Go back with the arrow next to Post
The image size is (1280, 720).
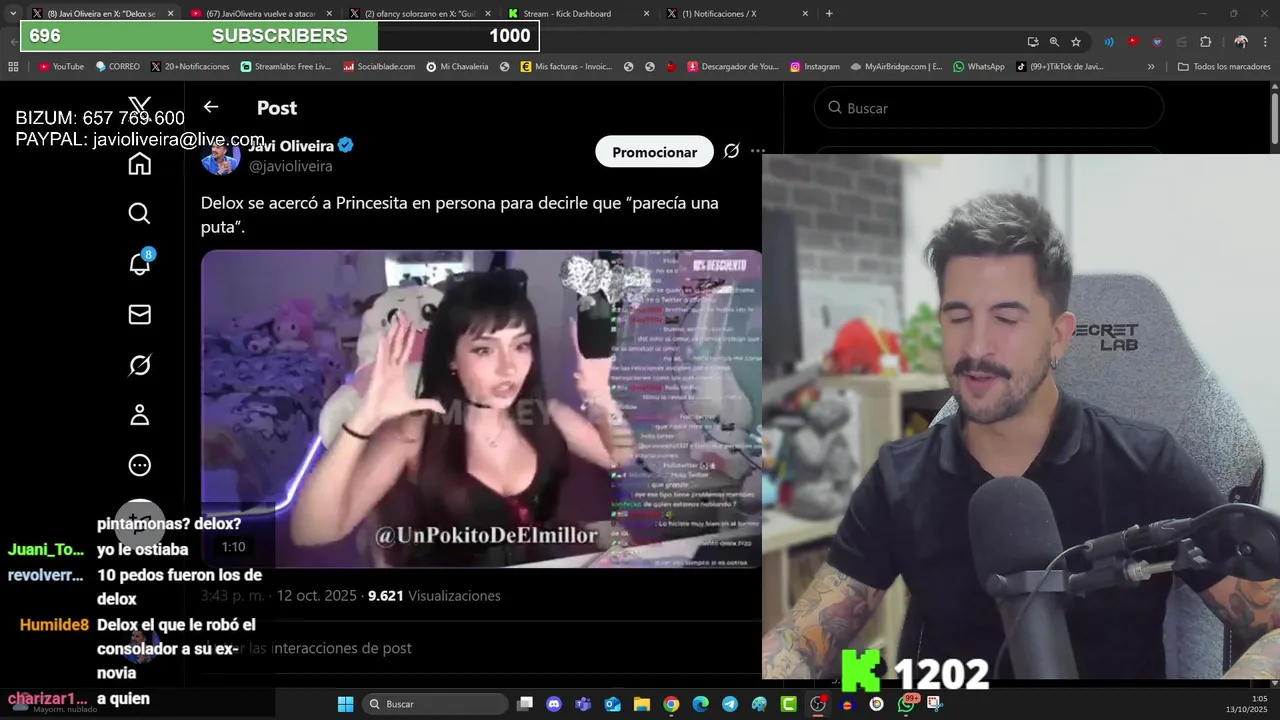(x=211, y=107)
